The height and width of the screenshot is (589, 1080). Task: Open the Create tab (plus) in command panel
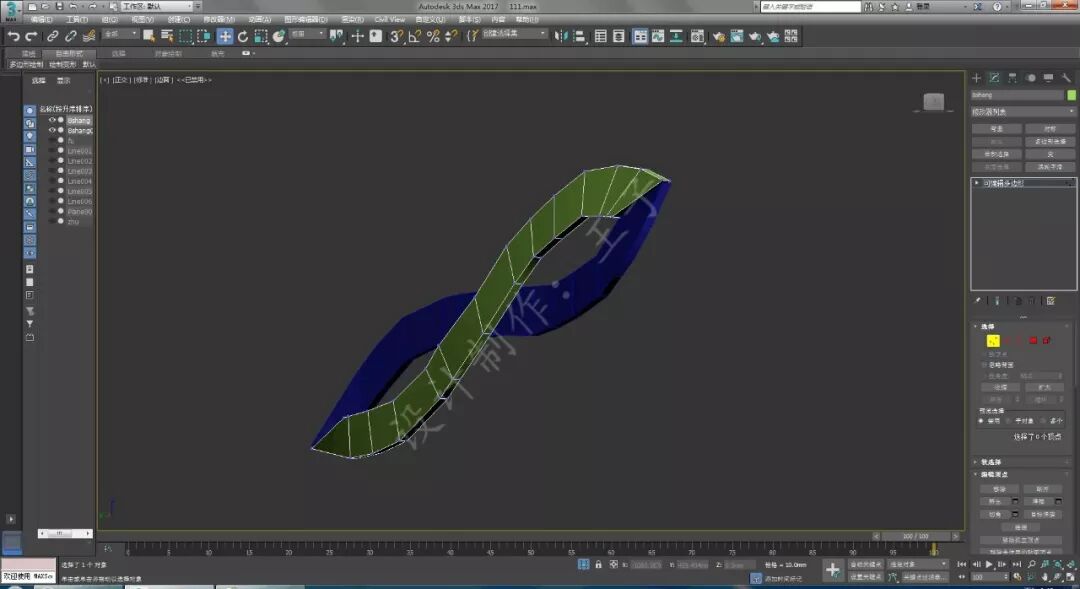pos(977,78)
